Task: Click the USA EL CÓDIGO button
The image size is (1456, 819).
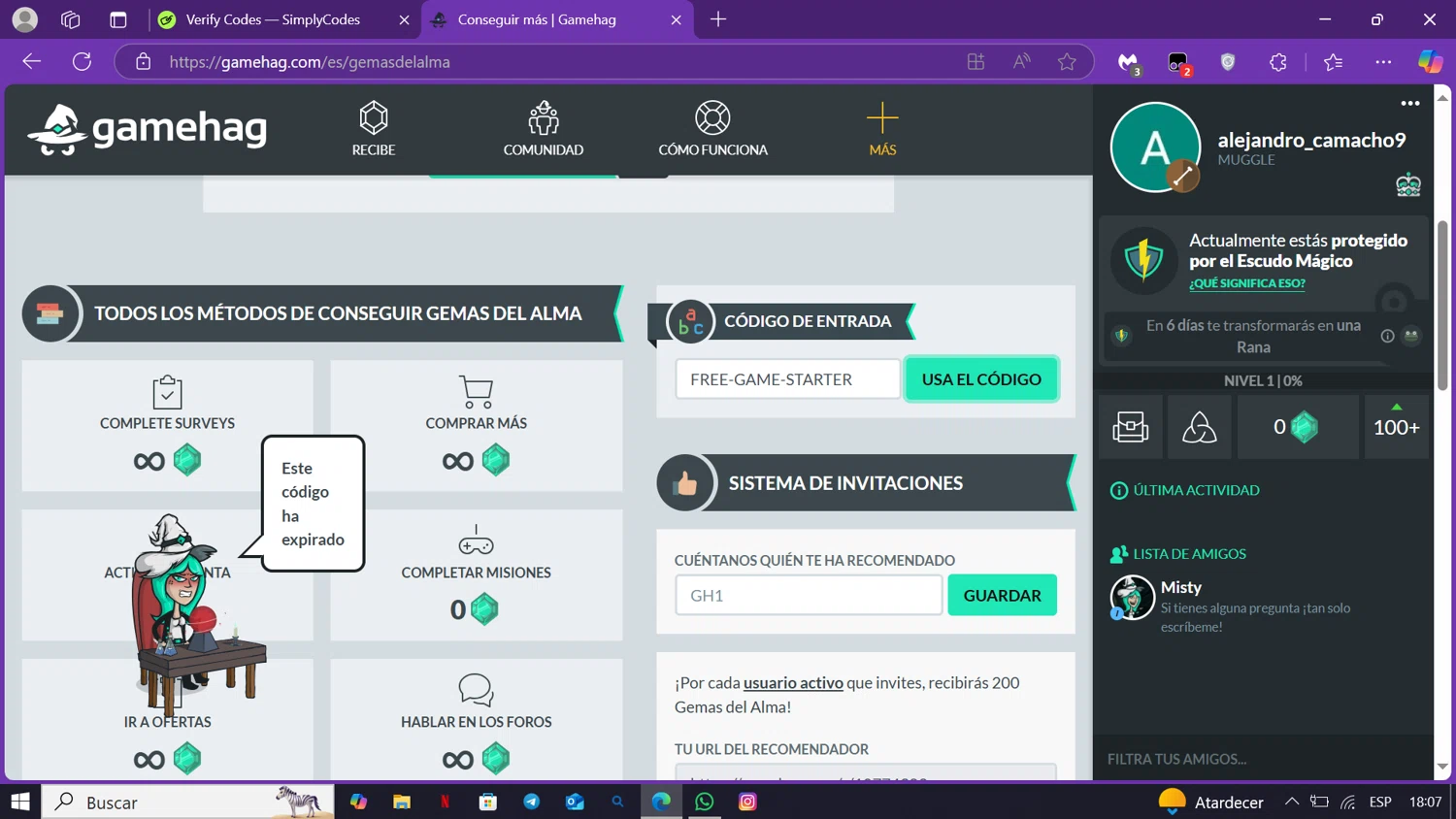Action: (x=981, y=379)
